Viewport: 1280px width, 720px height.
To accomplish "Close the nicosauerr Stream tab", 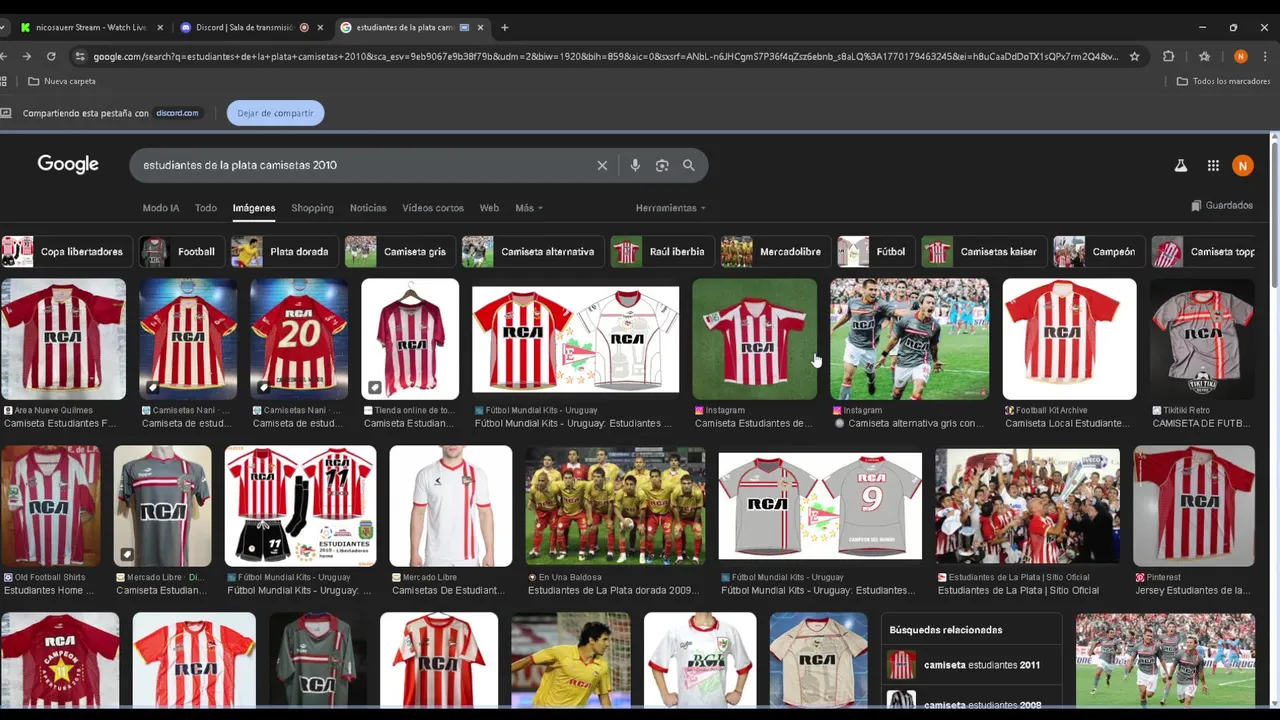I will pyautogui.click(x=161, y=27).
